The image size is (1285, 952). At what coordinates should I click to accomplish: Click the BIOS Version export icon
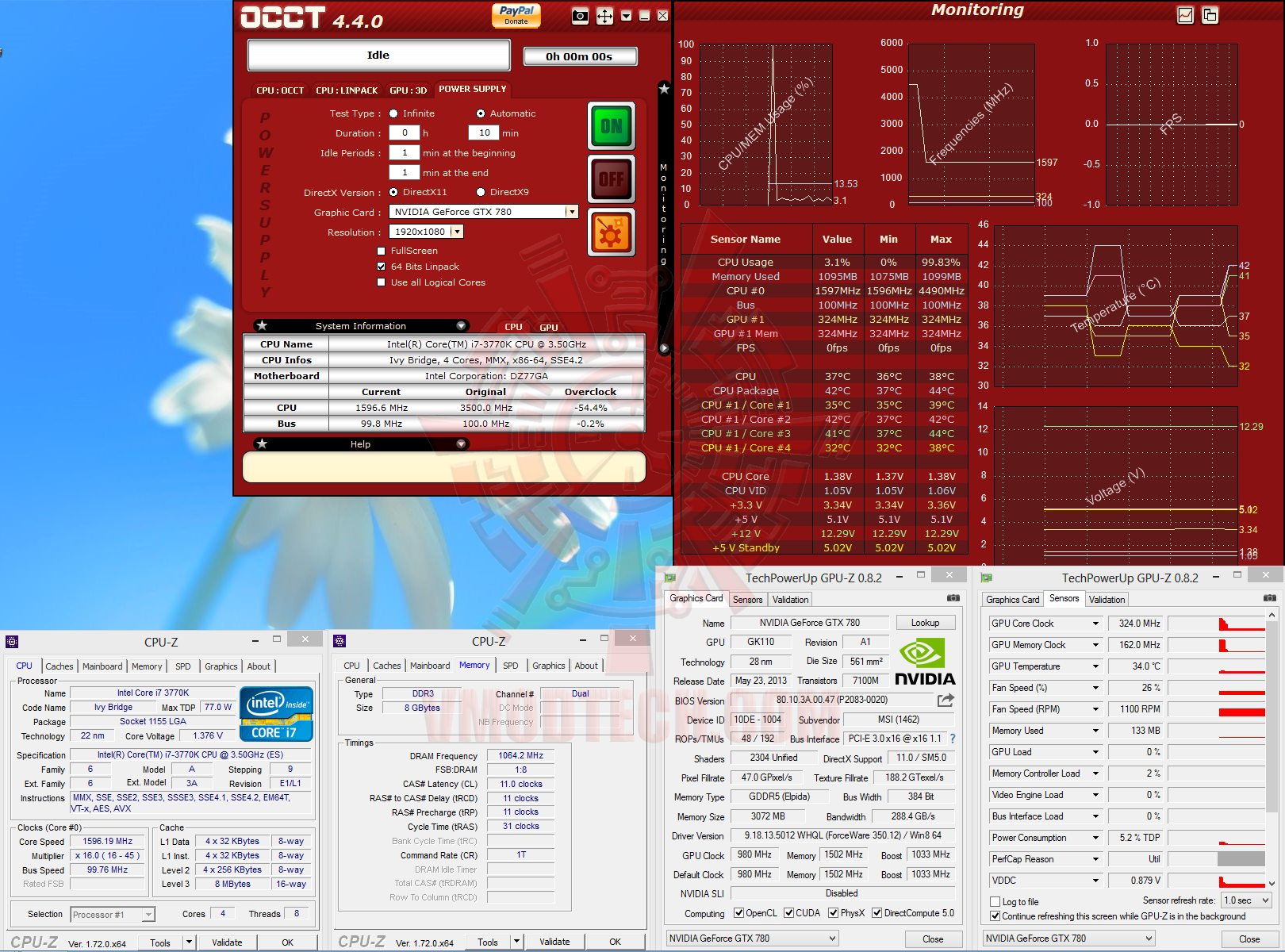pyautogui.click(x=946, y=700)
